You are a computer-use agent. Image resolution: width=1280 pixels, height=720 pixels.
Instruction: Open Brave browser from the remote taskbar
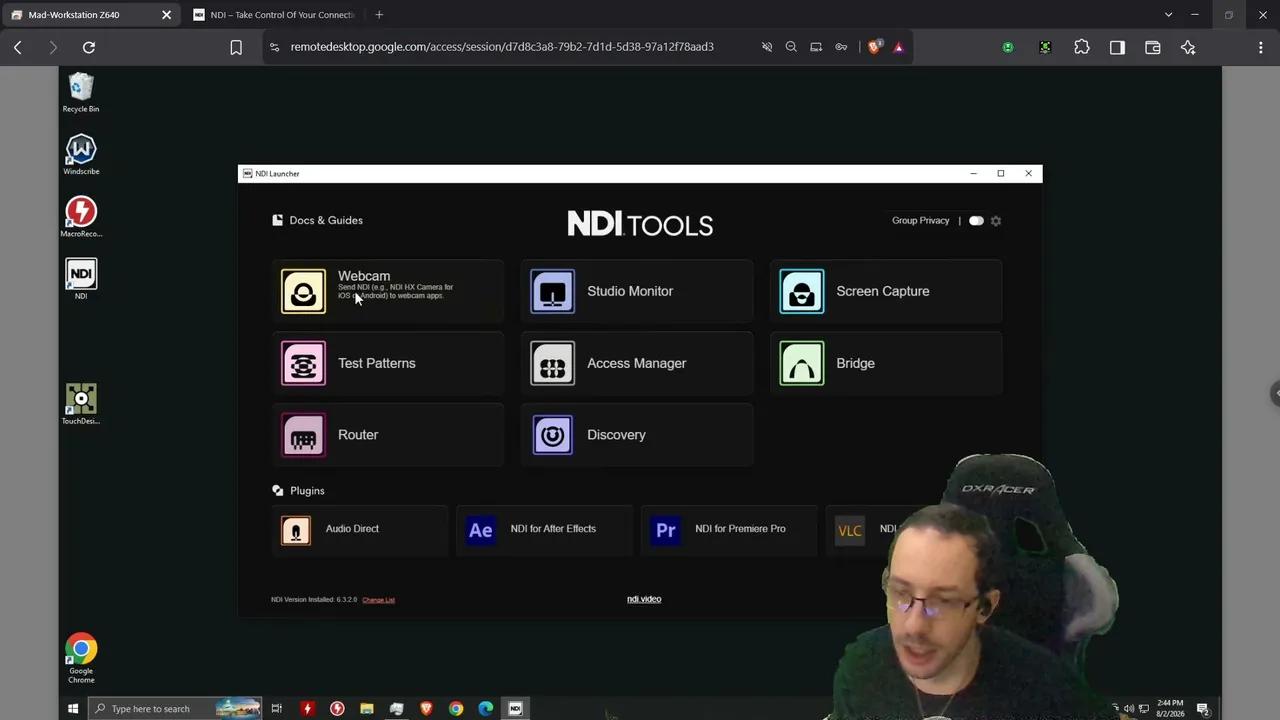426,709
